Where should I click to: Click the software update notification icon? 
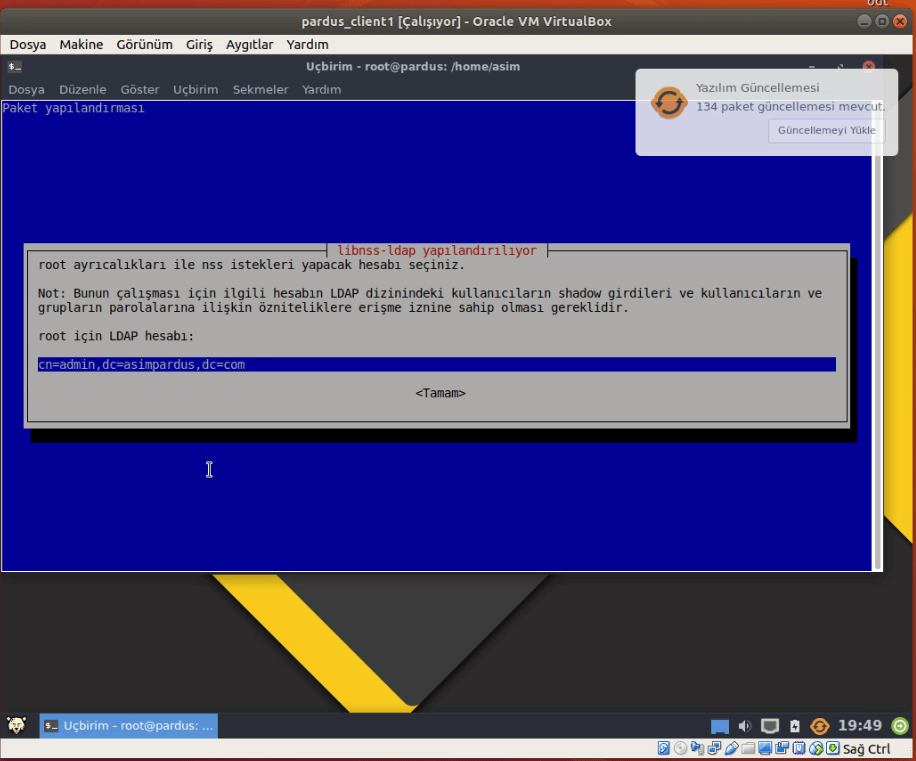click(668, 103)
